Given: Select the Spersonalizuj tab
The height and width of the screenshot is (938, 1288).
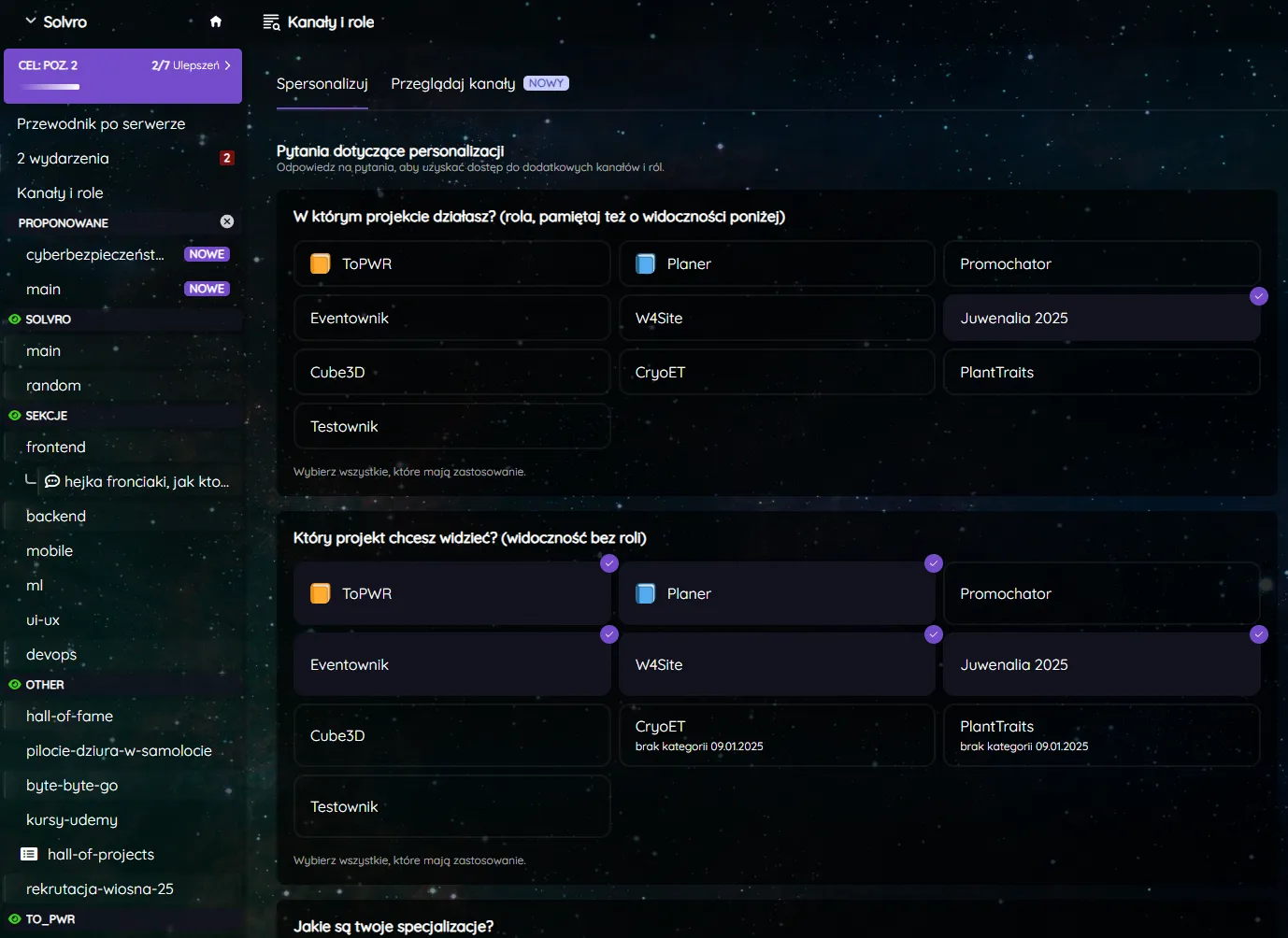Looking at the screenshot, I should pos(322,84).
